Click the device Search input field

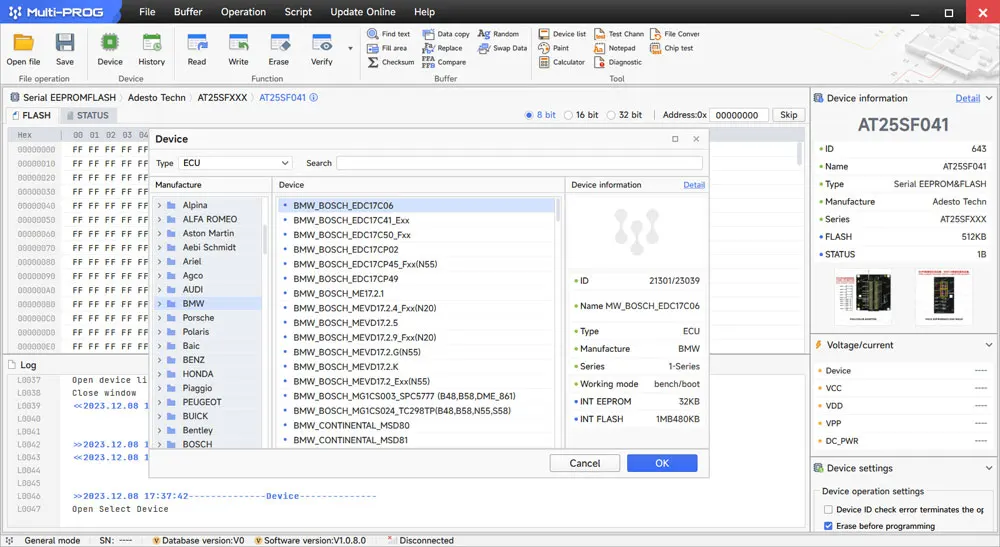[519, 163]
